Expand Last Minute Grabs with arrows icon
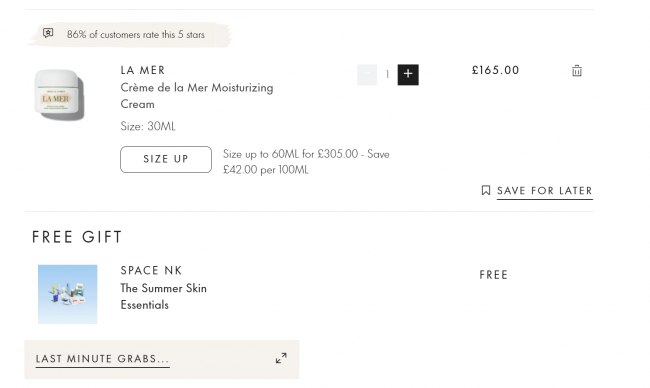This screenshot has height=388, width=650. (281, 358)
